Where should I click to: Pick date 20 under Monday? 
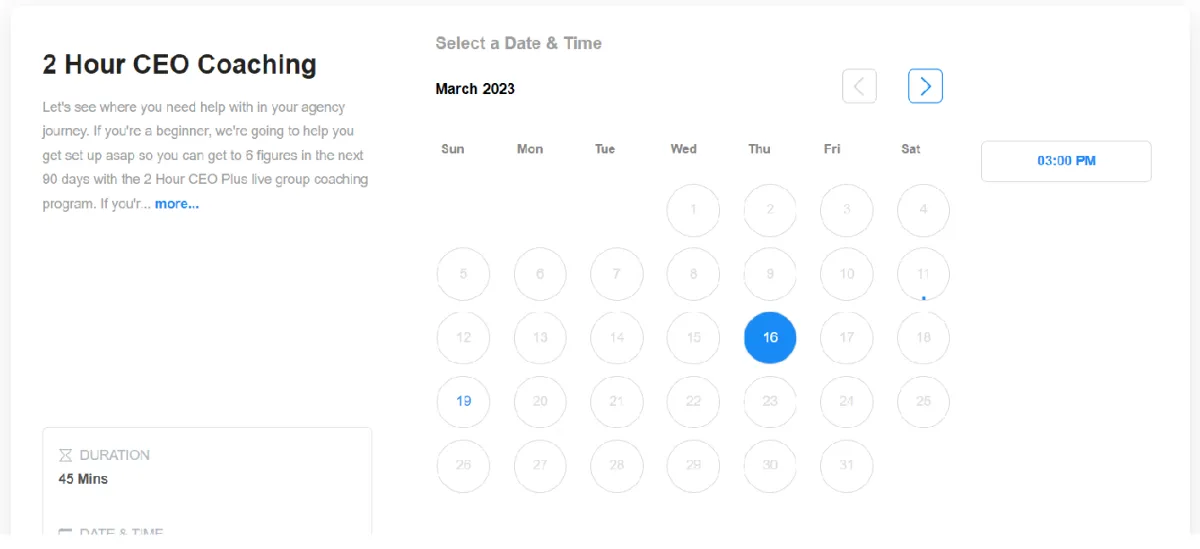540,402
